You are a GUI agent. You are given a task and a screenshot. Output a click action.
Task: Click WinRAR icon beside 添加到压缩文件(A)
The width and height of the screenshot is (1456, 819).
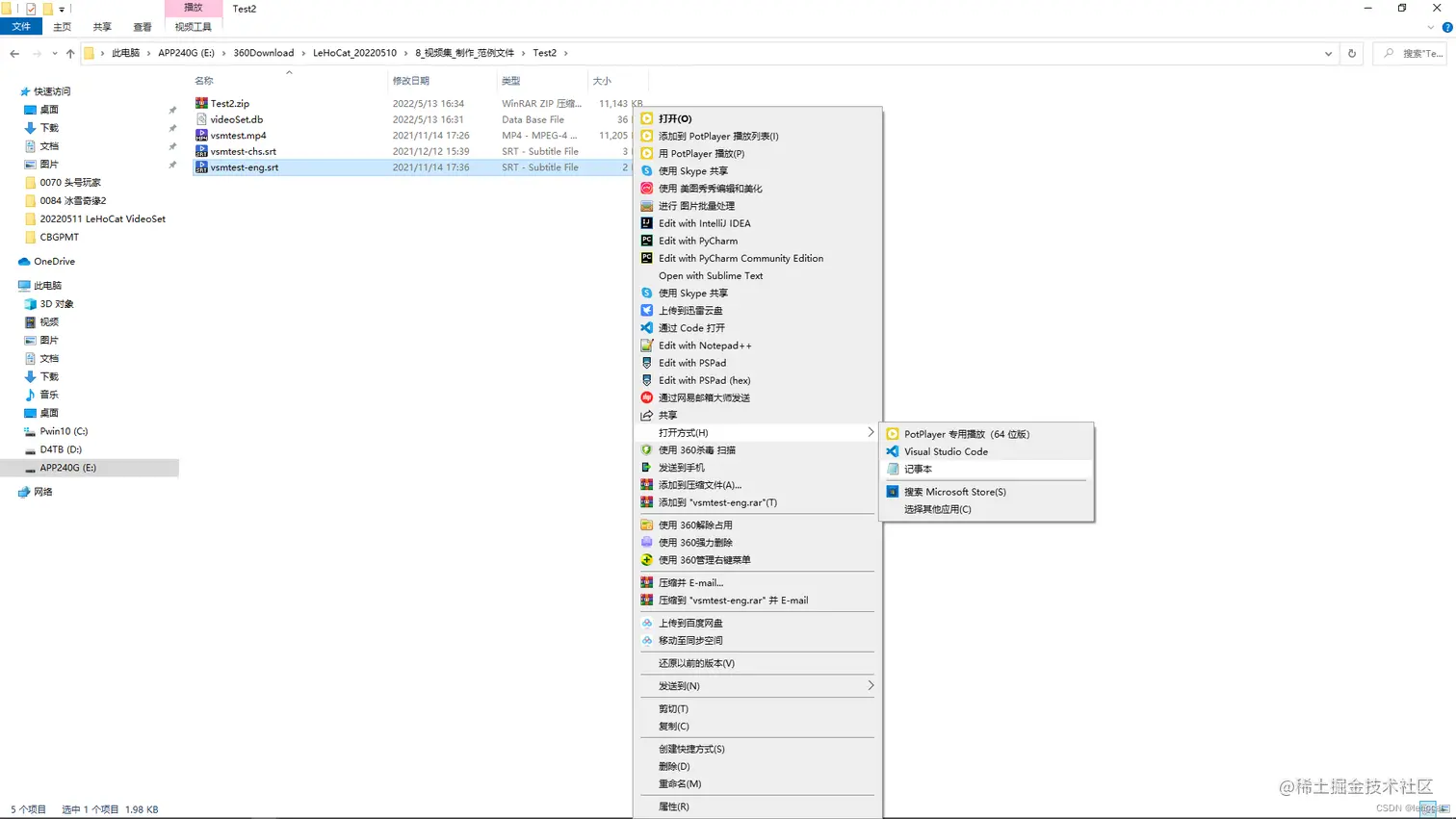(647, 485)
